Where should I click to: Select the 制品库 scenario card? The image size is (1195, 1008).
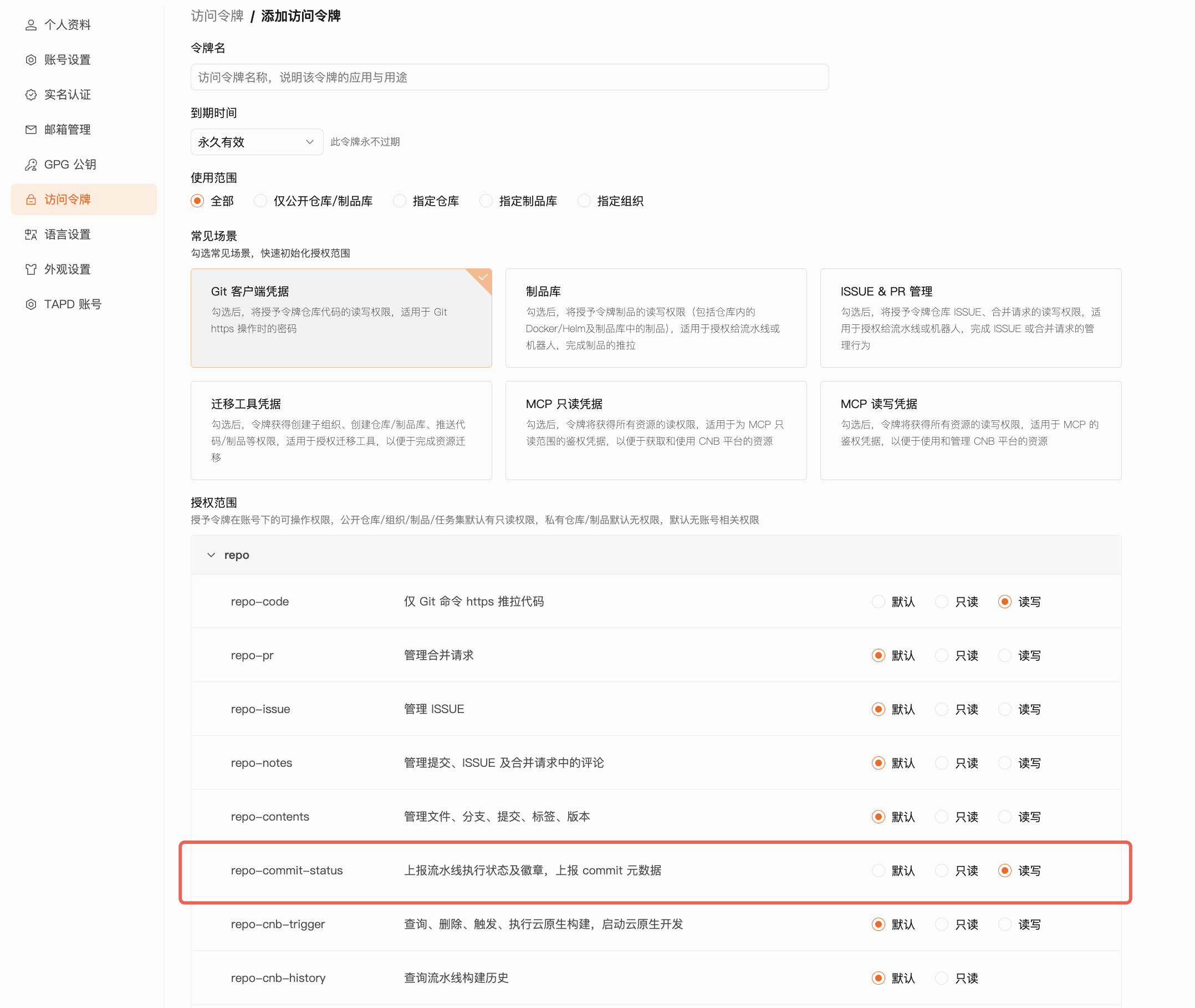tap(655, 318)
